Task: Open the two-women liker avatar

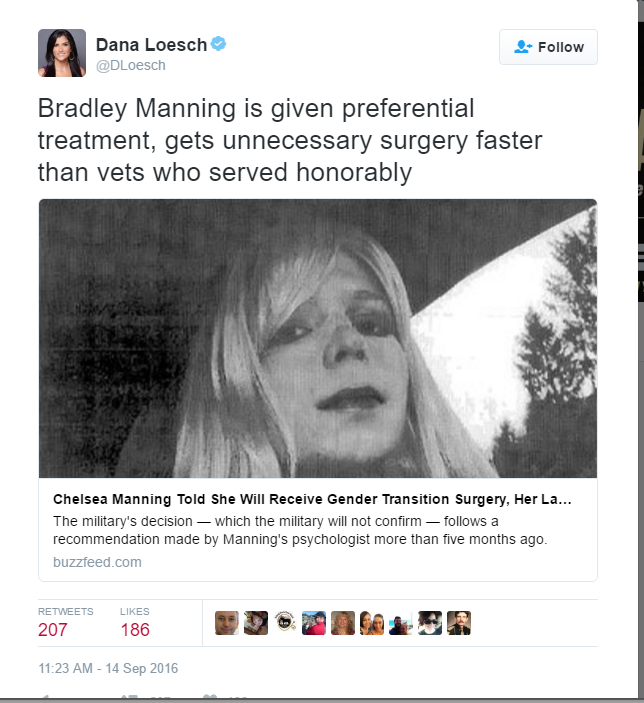Action: tap(372, 623)
